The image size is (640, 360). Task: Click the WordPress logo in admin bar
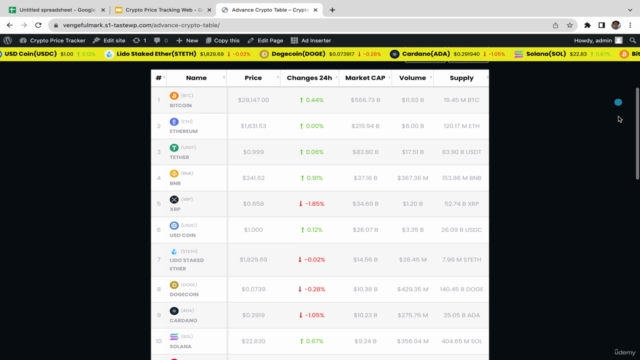point(8,40)
